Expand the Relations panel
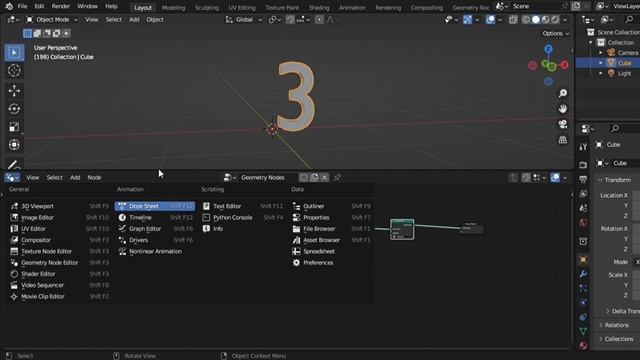 [618, 325]
